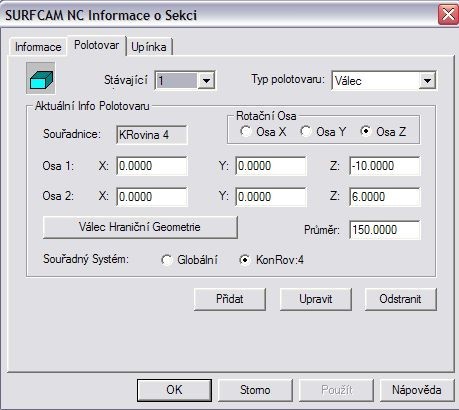The height and width of the screenshot is (410, 459).
Task: Confirm the dialog with OK
Action: (x=174, y=390)
